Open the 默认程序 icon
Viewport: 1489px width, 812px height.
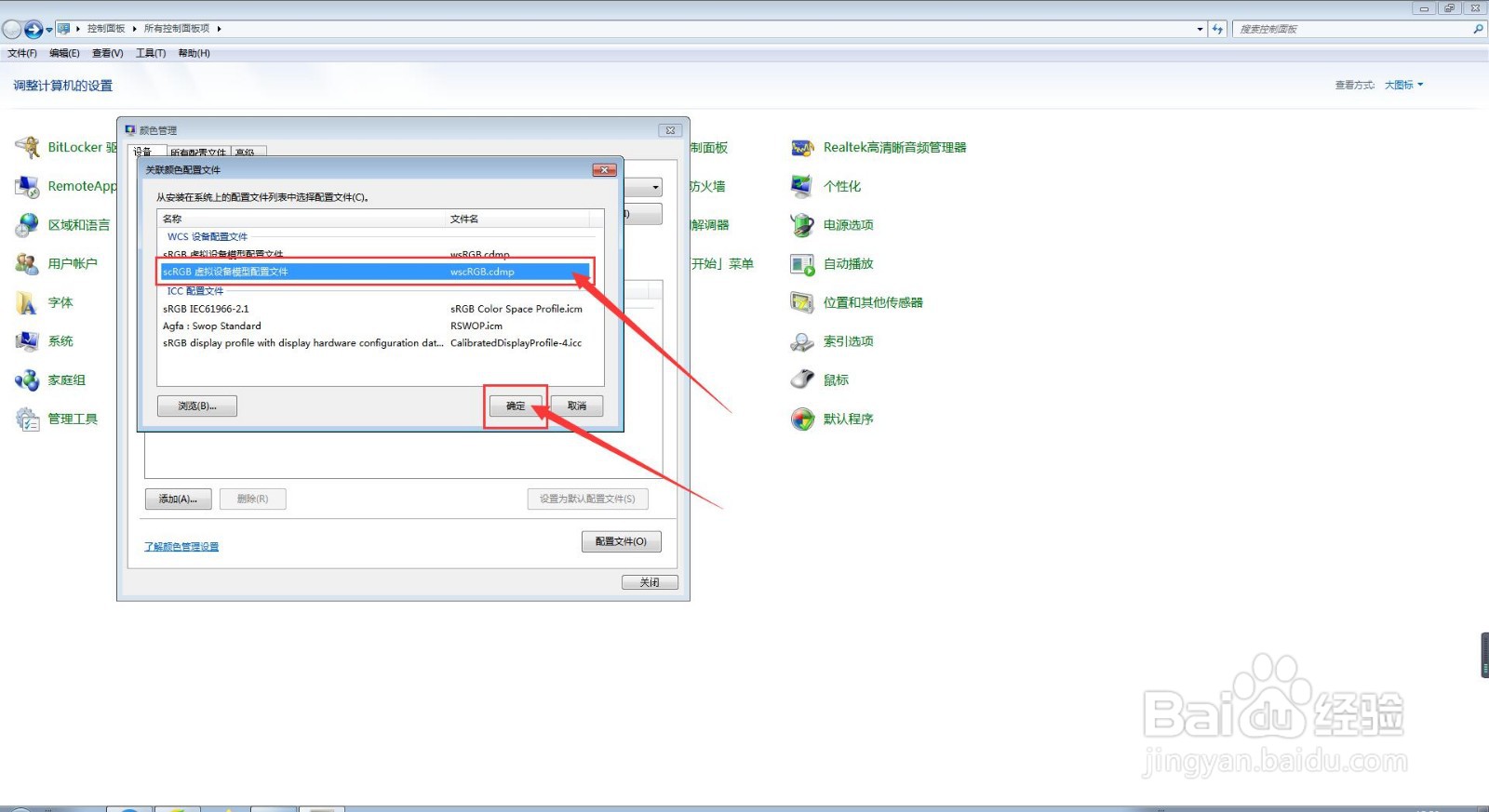point(802,419)
